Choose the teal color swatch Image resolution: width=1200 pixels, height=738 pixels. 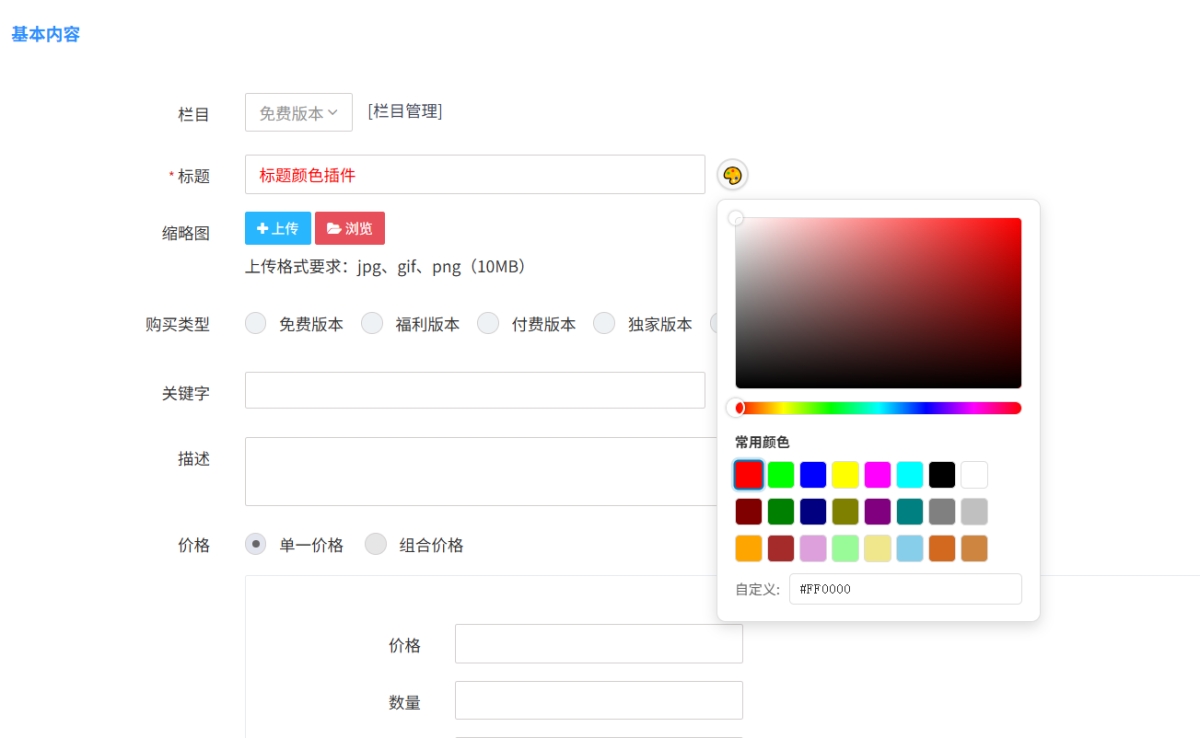pyautogui.click(x=910, y=511)
